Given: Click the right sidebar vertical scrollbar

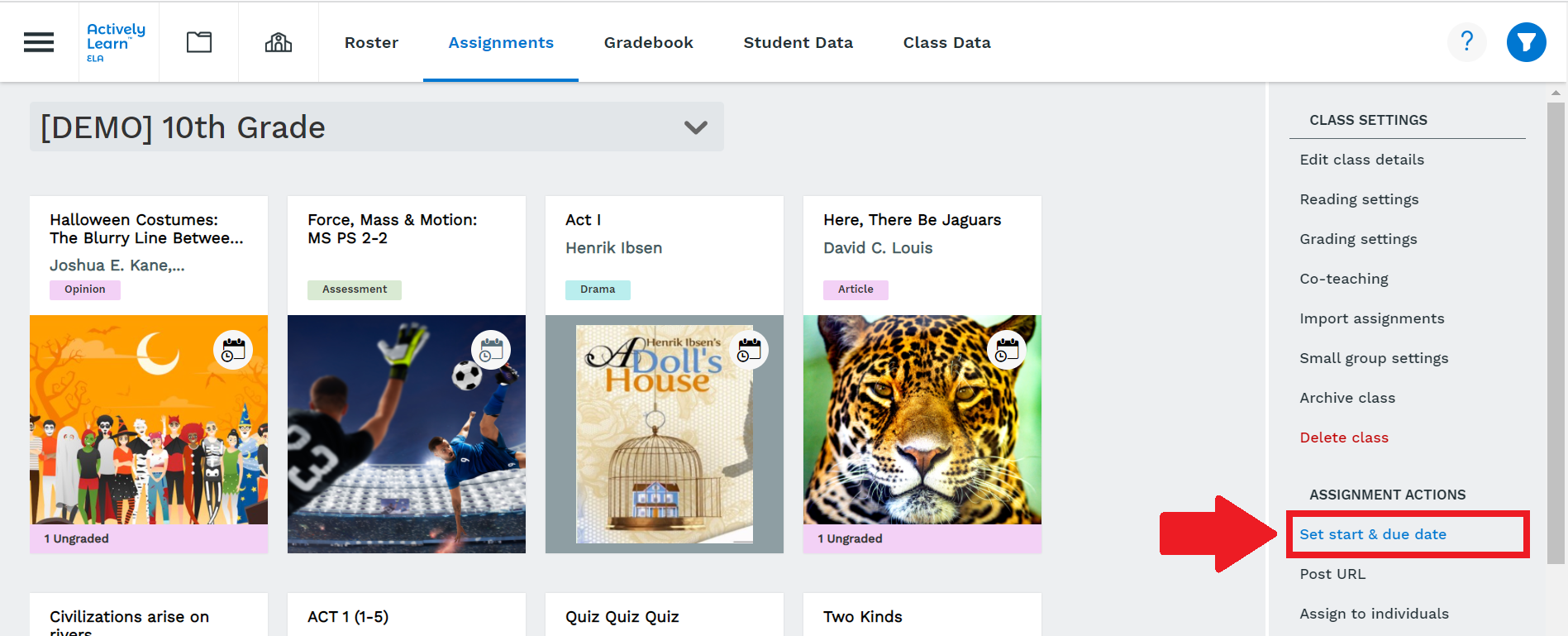Looking at the screenshot, I should (1556, 331).
